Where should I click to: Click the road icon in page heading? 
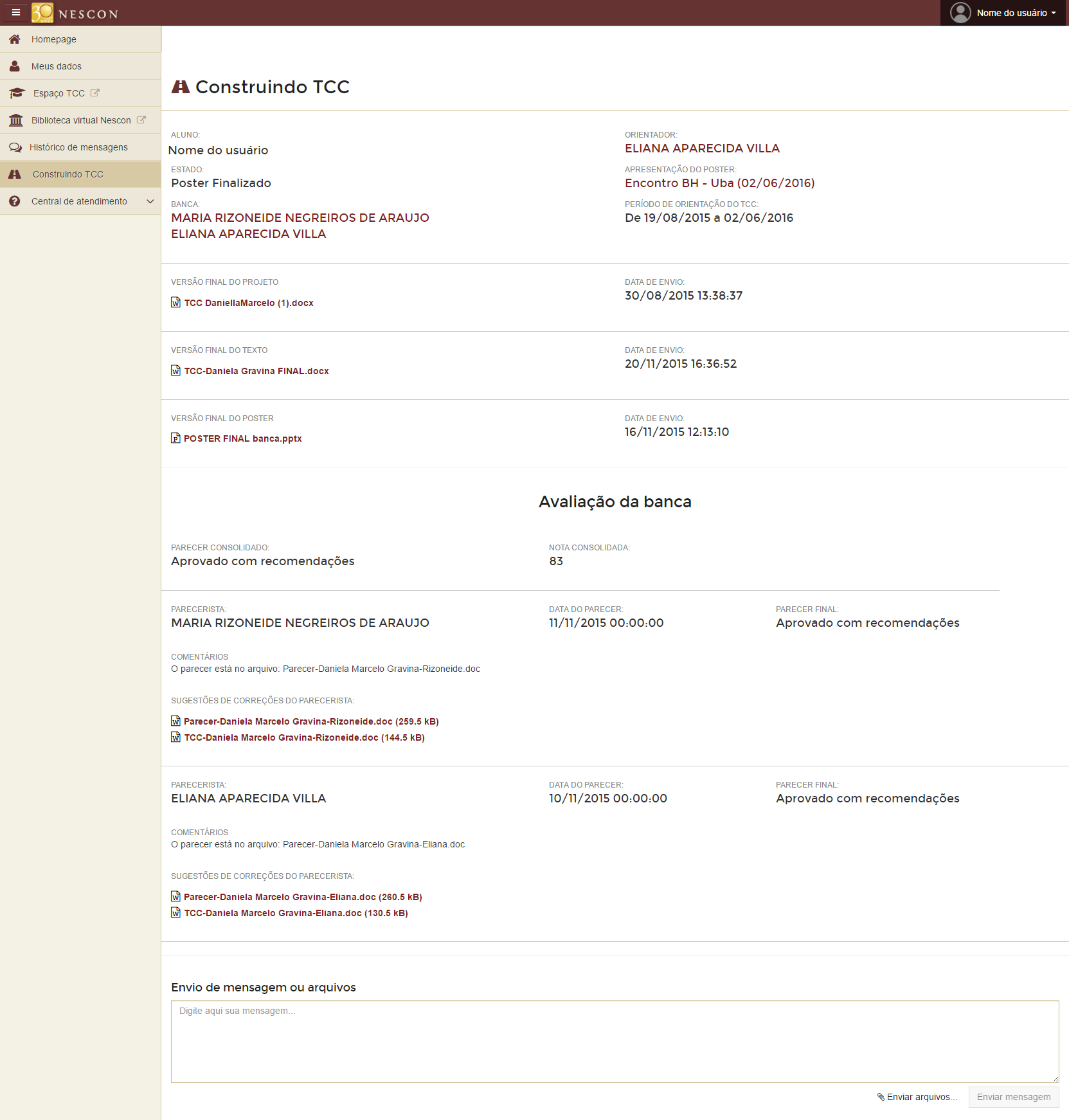tap(181, 87)
